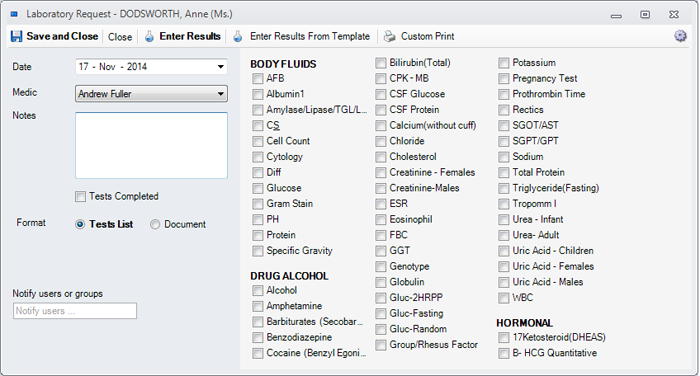Click the Save and Close floppy disk icon
Screen dimensions: 700x376
tap(17, 36)
